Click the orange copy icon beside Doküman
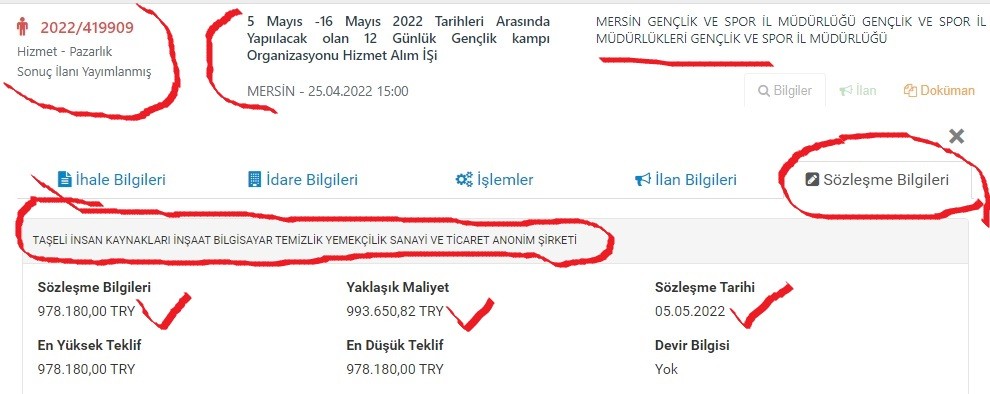Image resolution: width=990 pixels, height=394 pixels. click(x=910, y=91)
